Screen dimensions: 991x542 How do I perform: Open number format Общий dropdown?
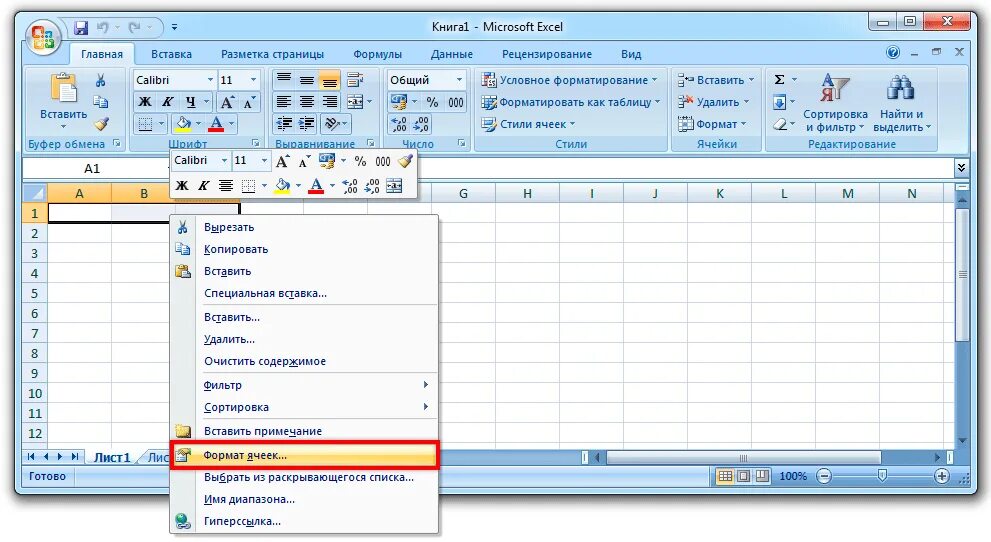[459, 80]
